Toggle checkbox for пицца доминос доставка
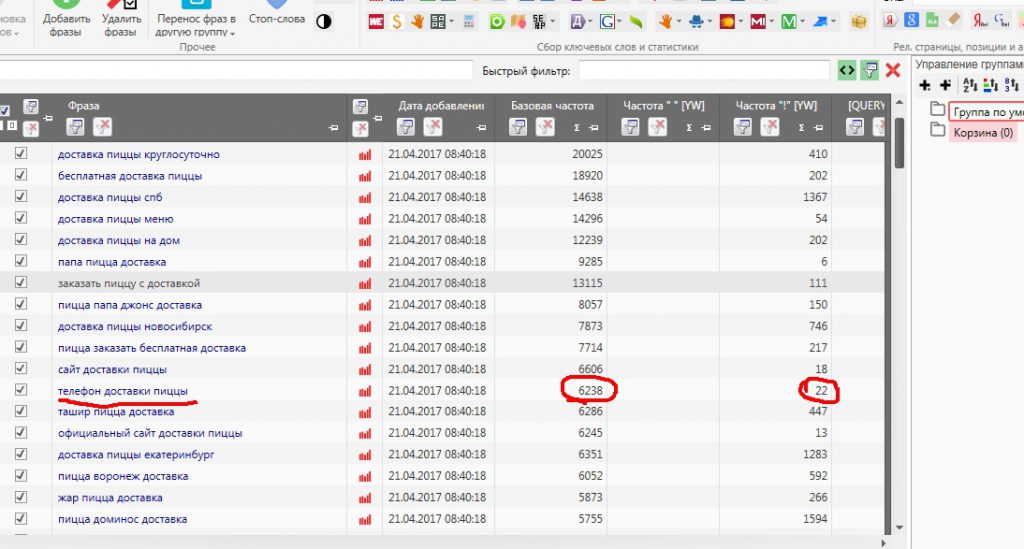Screen dimensions: 1024x549 pos(21,518)
